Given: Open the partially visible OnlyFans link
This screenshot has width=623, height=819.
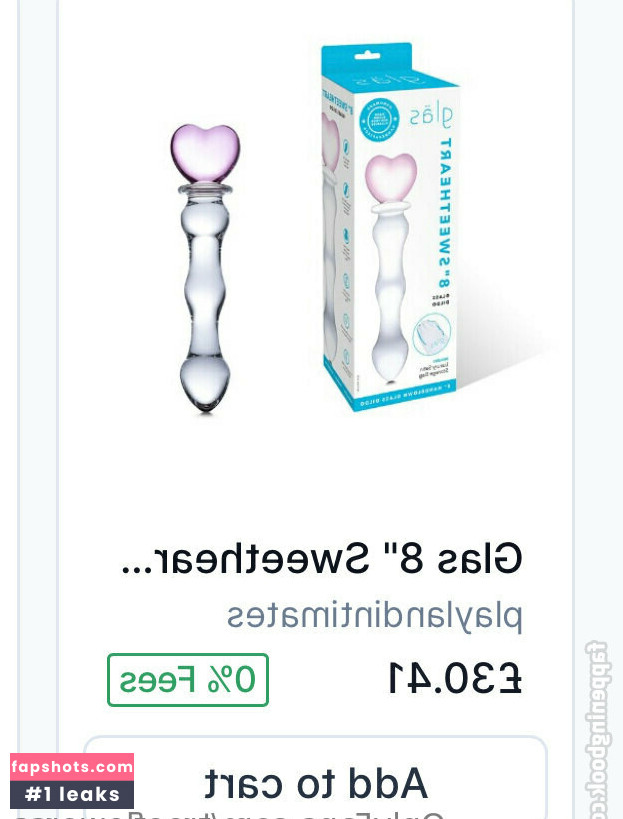Looking at the screenshot, I should pyautogui.click(x=230, y=815).
